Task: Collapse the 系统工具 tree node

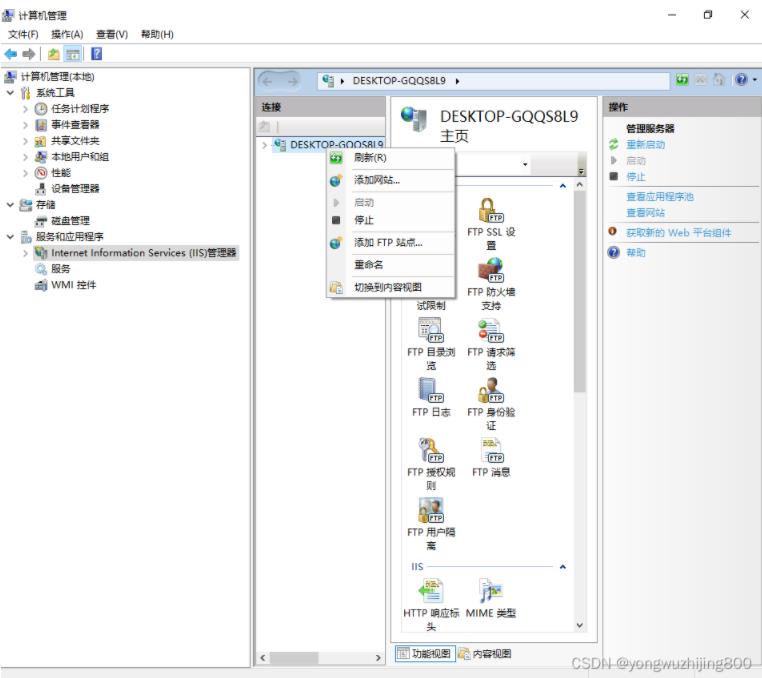Action: coord(10,92)
